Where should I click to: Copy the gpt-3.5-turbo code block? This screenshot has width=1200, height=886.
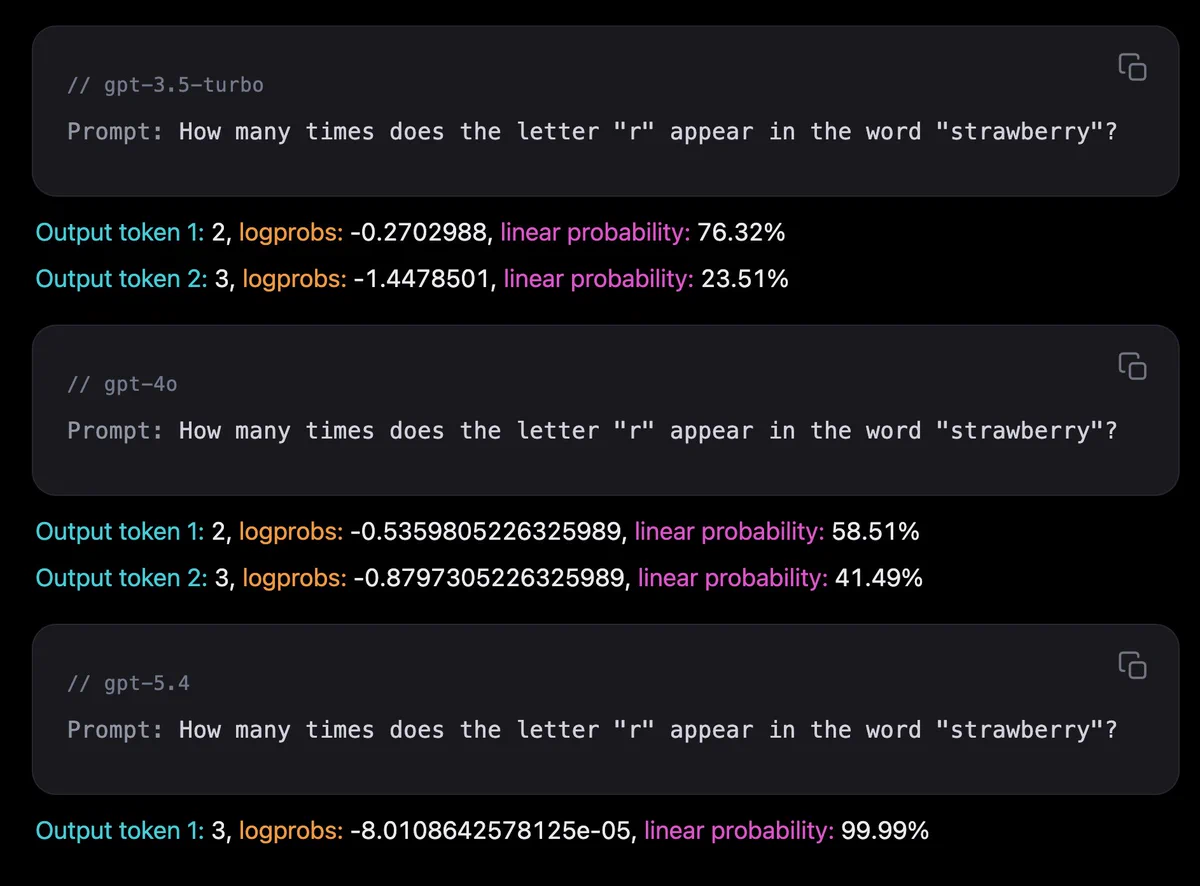click(1132, 67)
